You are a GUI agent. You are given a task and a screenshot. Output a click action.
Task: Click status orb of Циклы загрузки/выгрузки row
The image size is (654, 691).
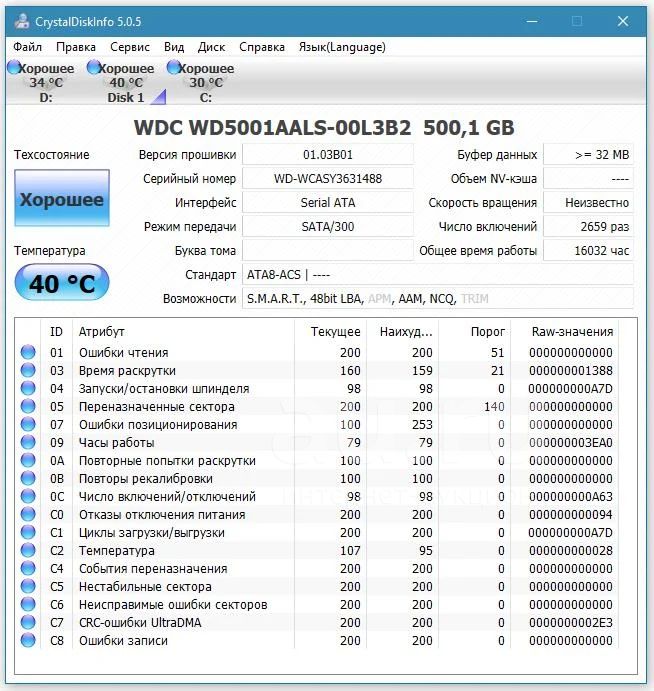click(x=28, y=532)
